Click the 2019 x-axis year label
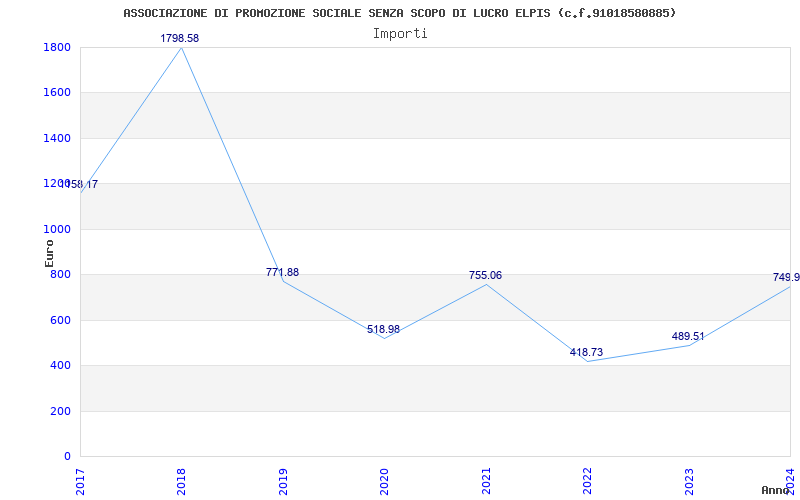 (283, 482)
